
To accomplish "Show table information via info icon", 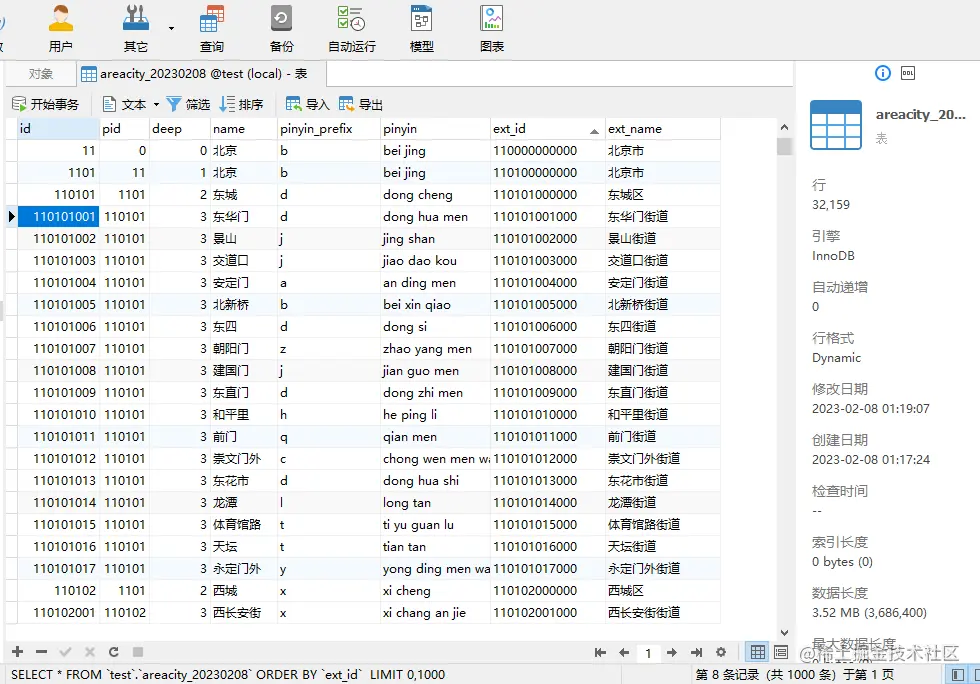I will (x=882, y=73).
